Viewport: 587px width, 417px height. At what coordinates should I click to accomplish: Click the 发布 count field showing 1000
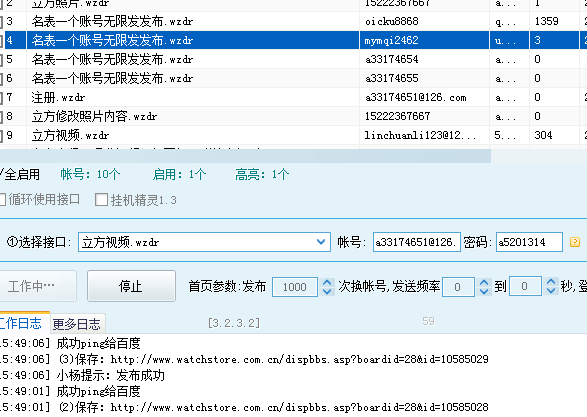[x=295, y=287]
